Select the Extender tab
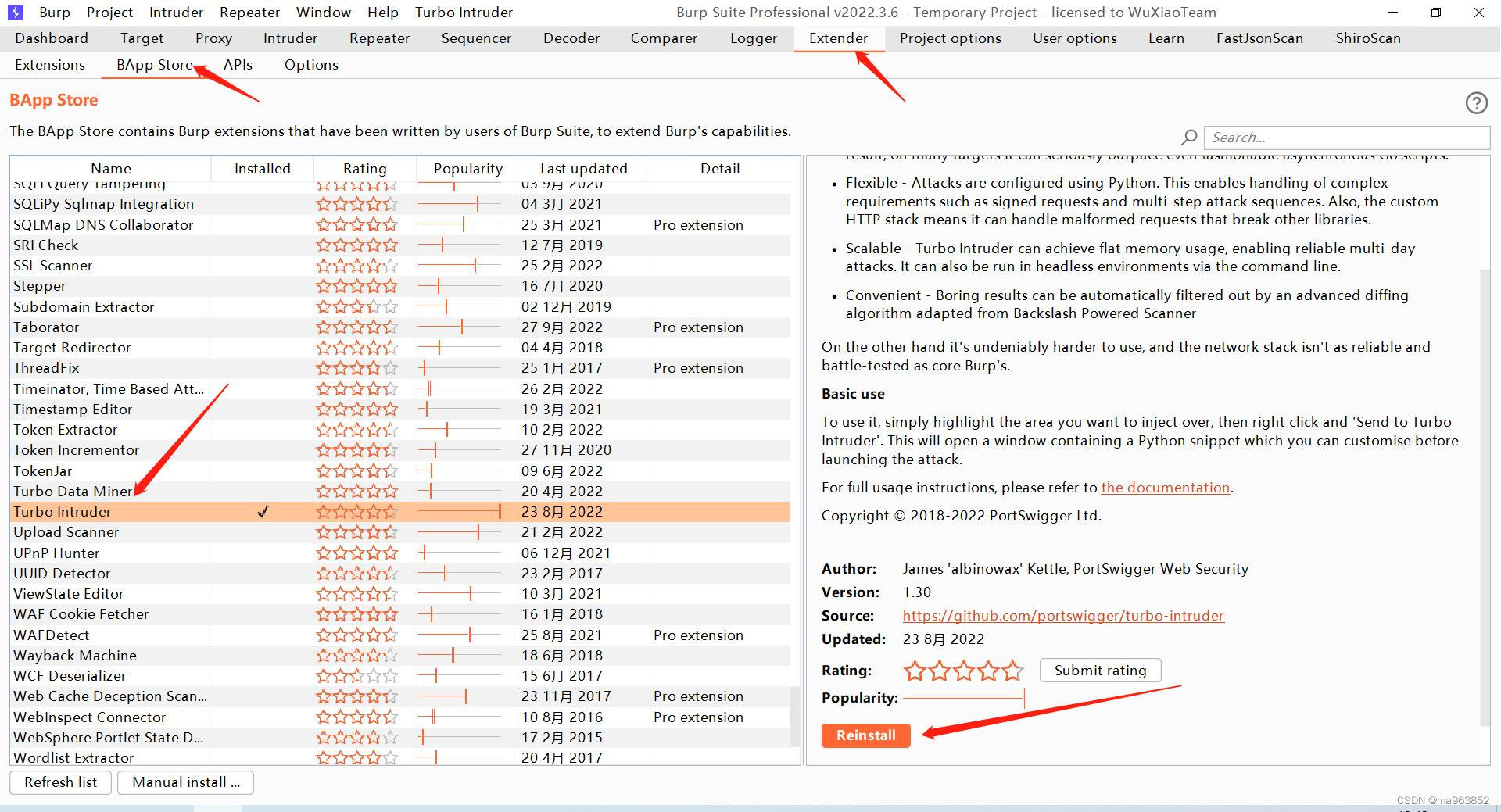 pos(838,38)
